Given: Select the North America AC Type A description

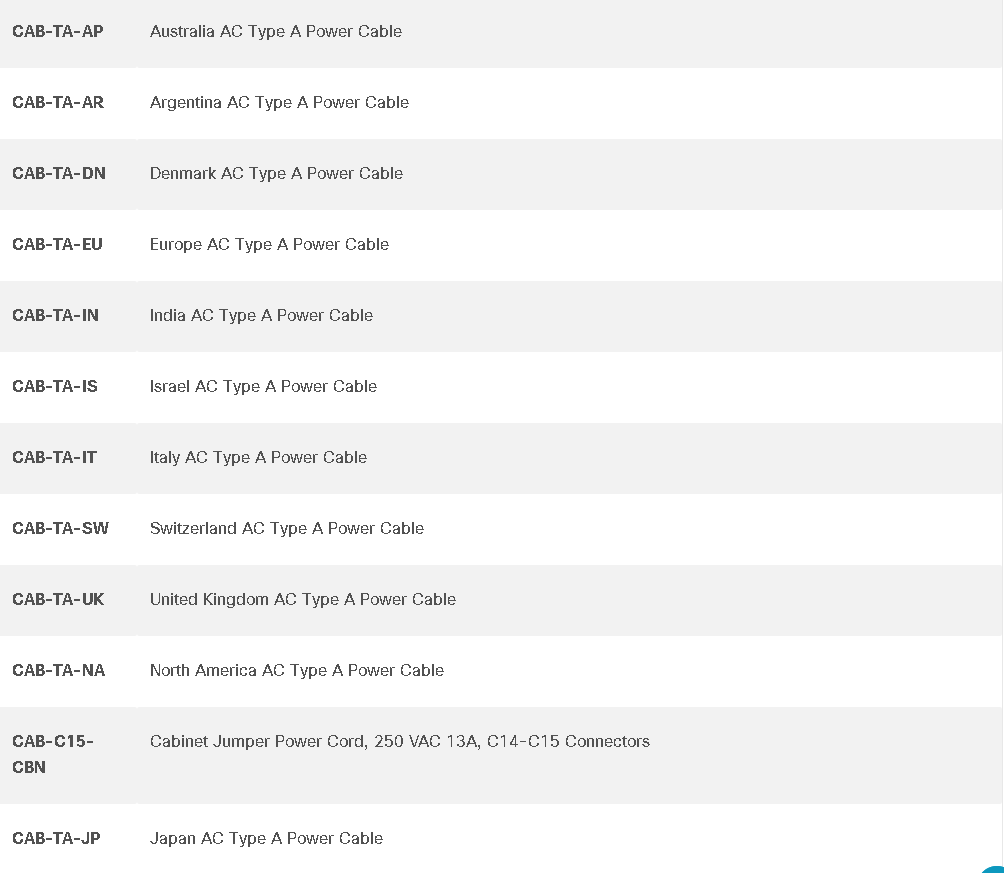Looking at the screenshot, I should [x=297, y=671].
